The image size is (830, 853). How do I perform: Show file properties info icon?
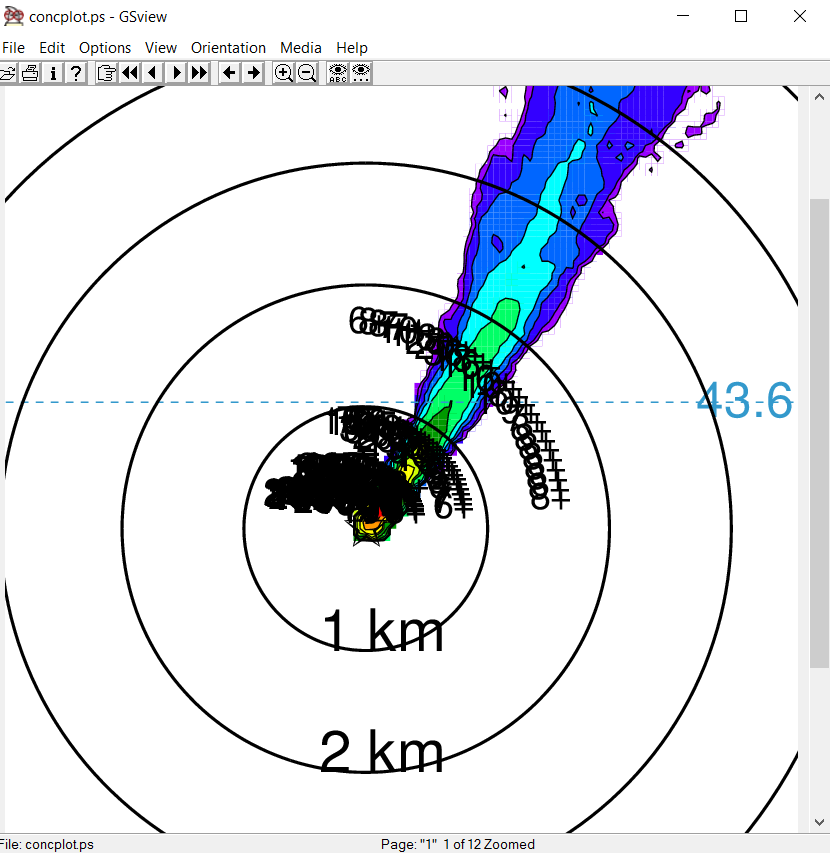(x=53, y=73)
